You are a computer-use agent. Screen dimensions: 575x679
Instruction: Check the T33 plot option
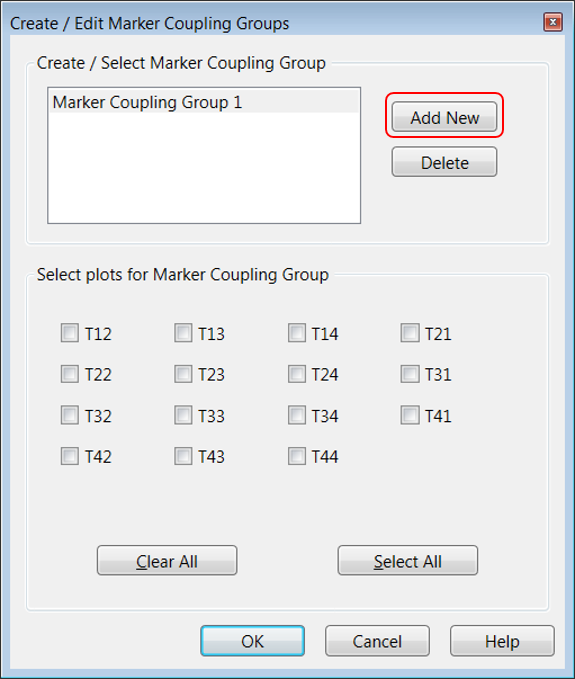tap(183, 415)
